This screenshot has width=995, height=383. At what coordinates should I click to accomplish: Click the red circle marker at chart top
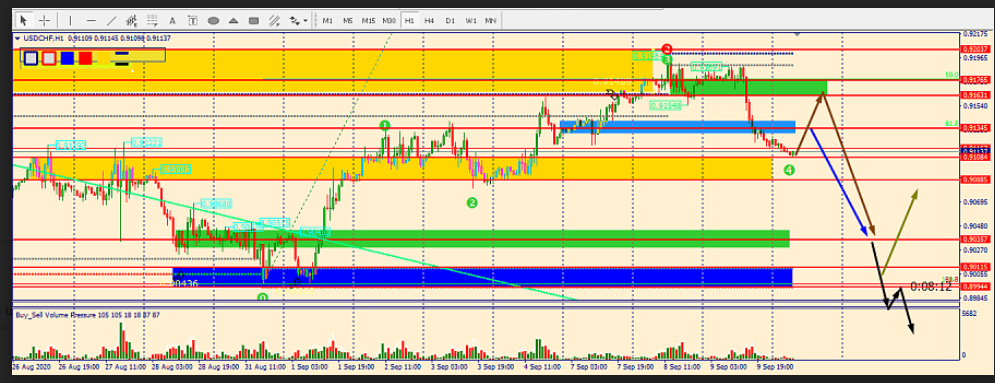pos(667,49)
